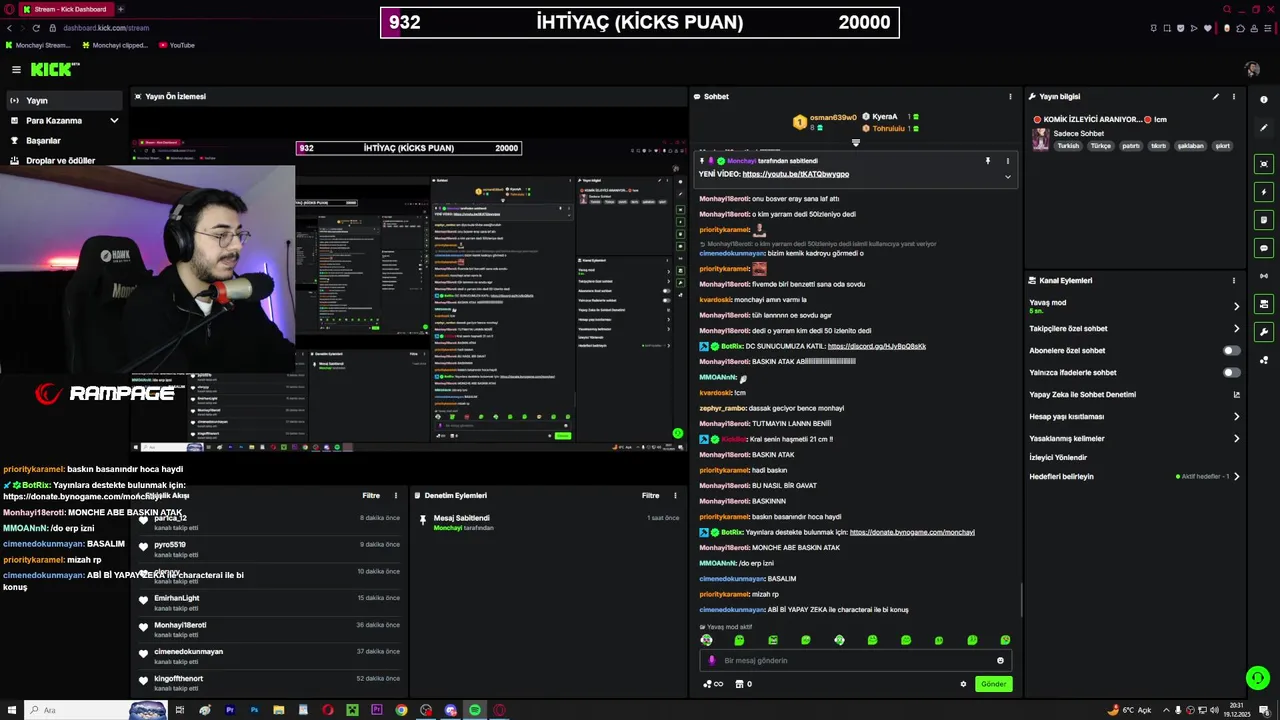Toggle channel actions panel icon in rail
This screenshot has width=1280, height=720.
click(1264, 304)
